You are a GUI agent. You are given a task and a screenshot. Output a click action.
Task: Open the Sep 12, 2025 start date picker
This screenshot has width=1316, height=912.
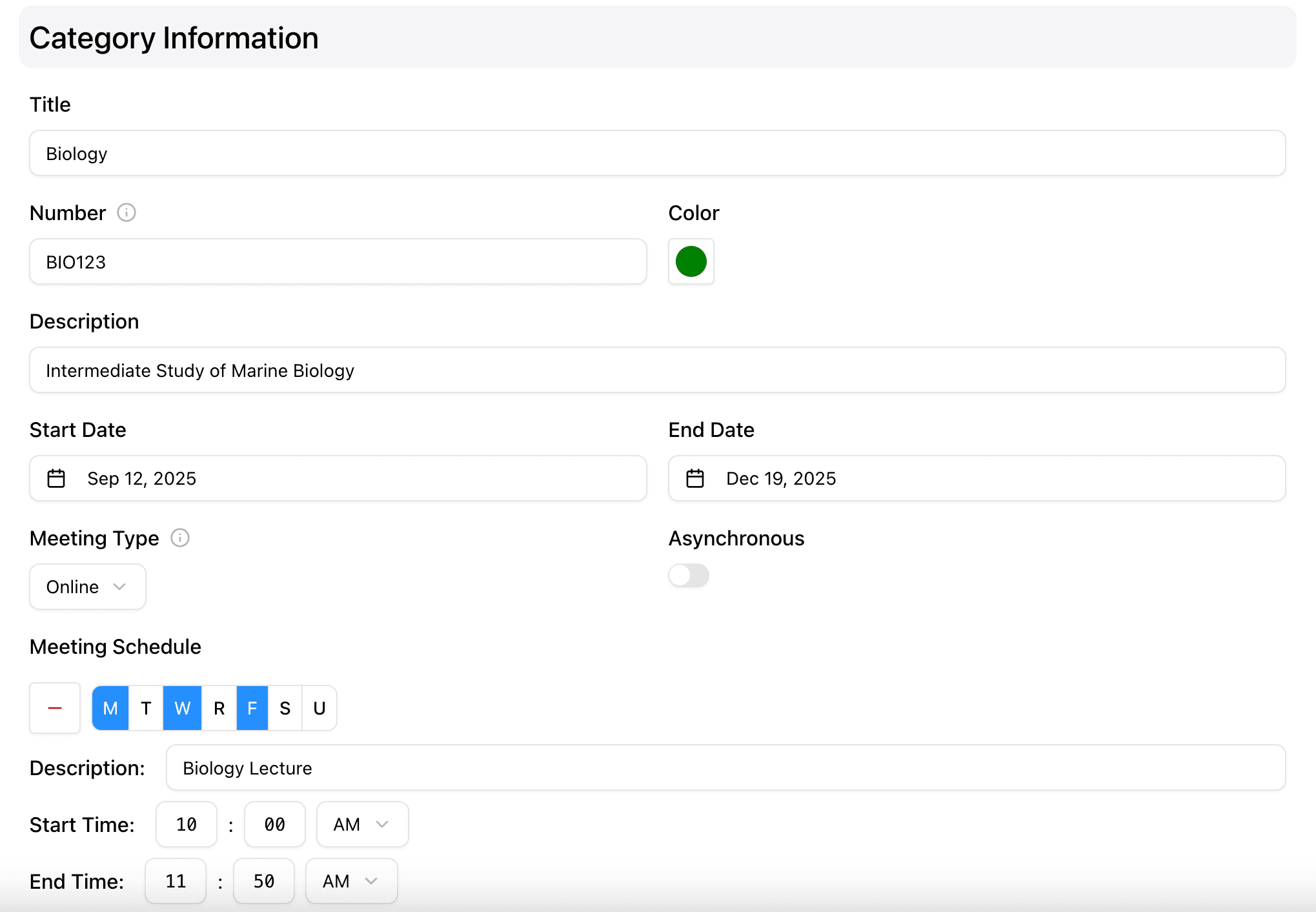tap(338, 478)
